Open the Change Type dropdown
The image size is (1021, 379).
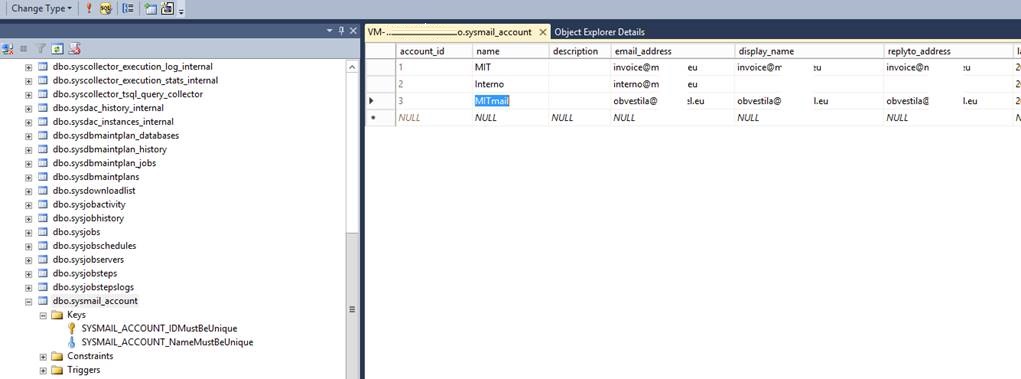point(42,8)
